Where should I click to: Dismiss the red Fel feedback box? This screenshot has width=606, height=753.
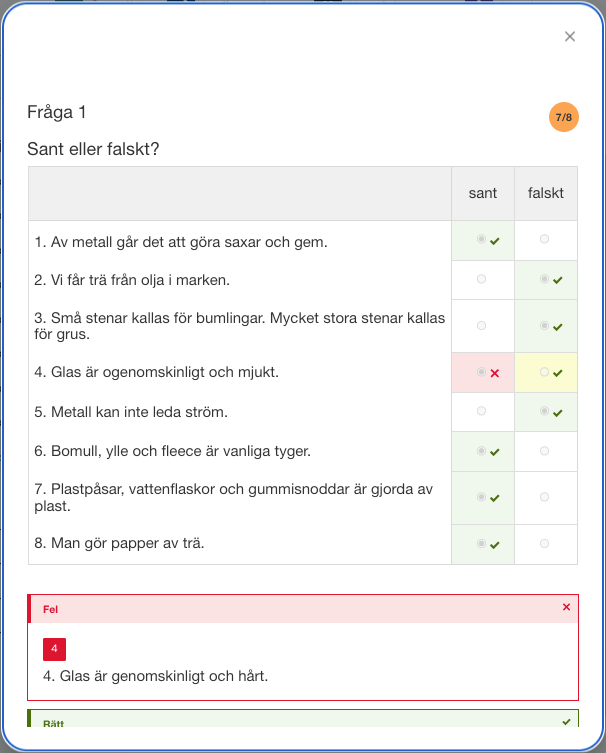[566, 607]
